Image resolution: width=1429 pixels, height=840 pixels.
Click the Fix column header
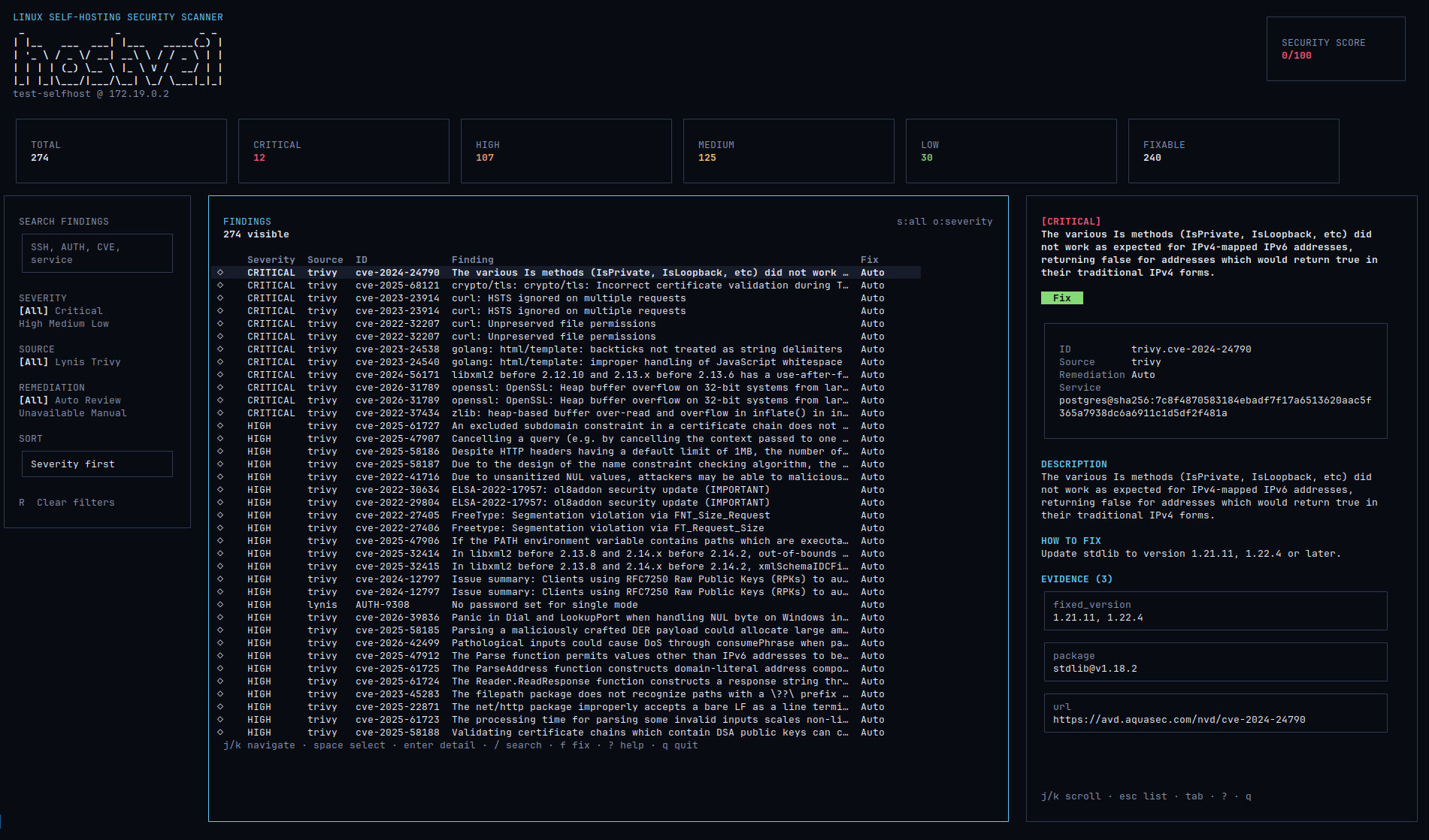tap(870, 260)
